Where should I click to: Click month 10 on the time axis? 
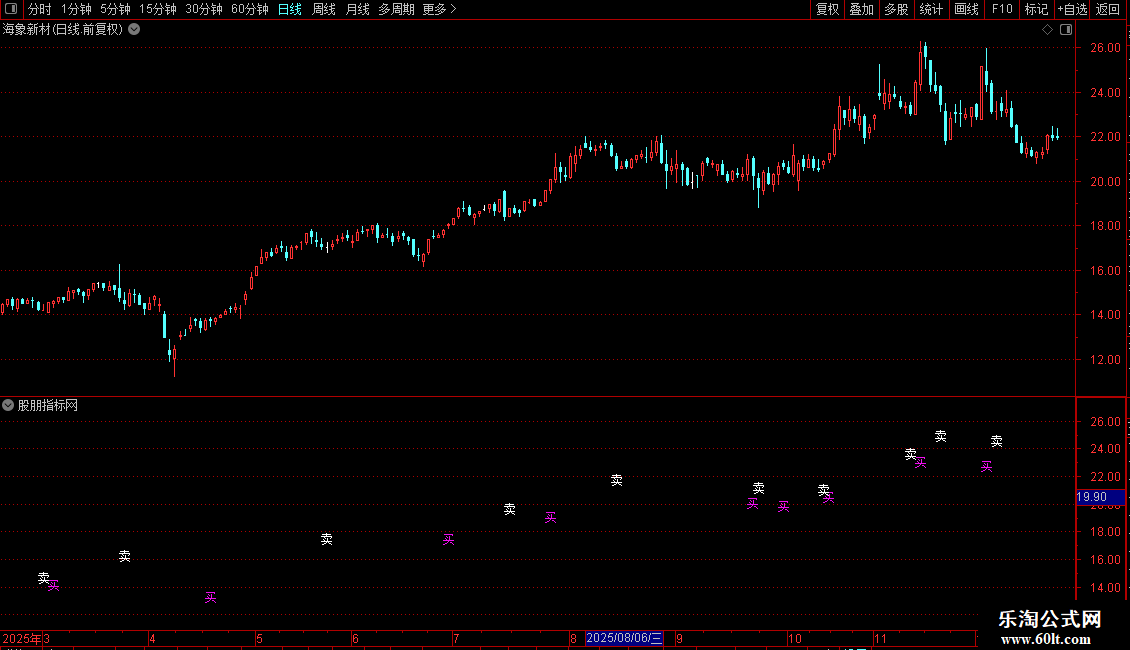click(794, 638)
